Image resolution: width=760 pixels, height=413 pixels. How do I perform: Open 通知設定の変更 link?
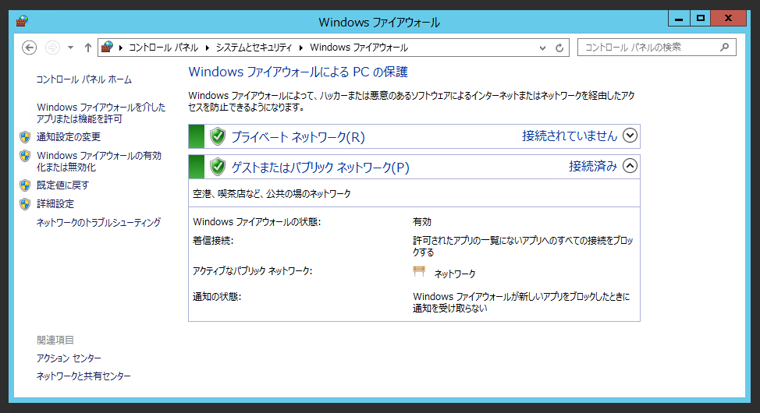(x=68, y=137)
